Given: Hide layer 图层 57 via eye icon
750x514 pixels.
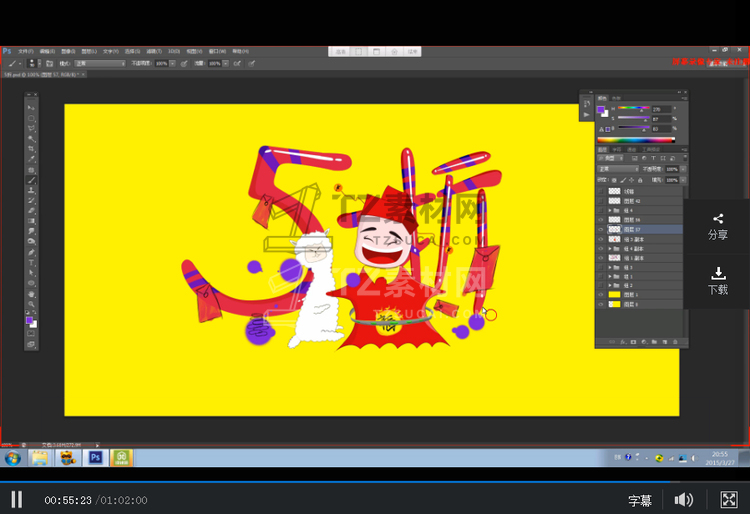Looking at the screenshot, I should pyautogui.click(x=601, y=229).
